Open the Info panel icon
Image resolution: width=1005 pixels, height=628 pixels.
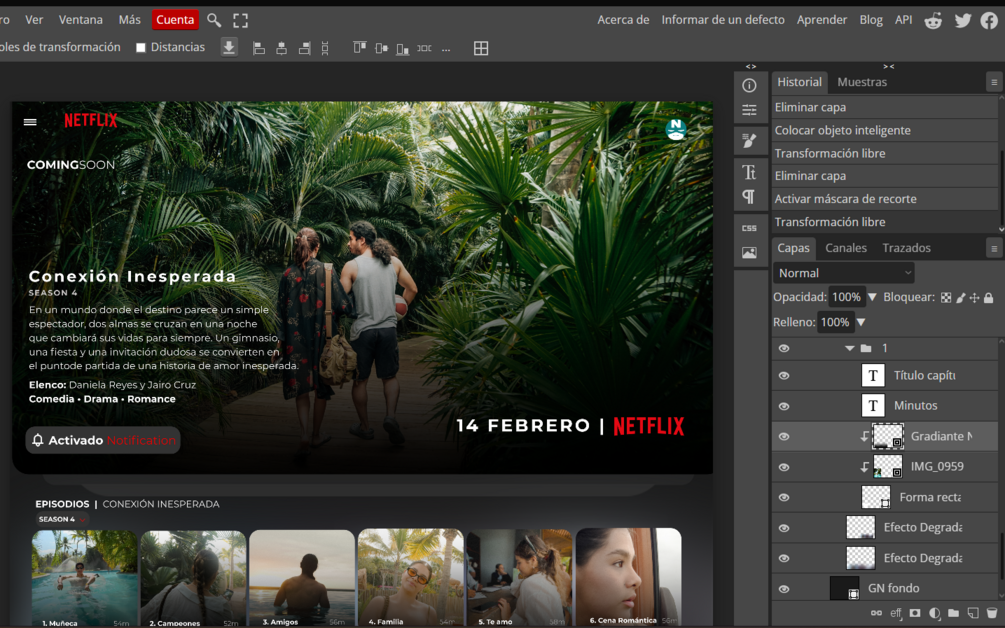(x=749, y=85)
